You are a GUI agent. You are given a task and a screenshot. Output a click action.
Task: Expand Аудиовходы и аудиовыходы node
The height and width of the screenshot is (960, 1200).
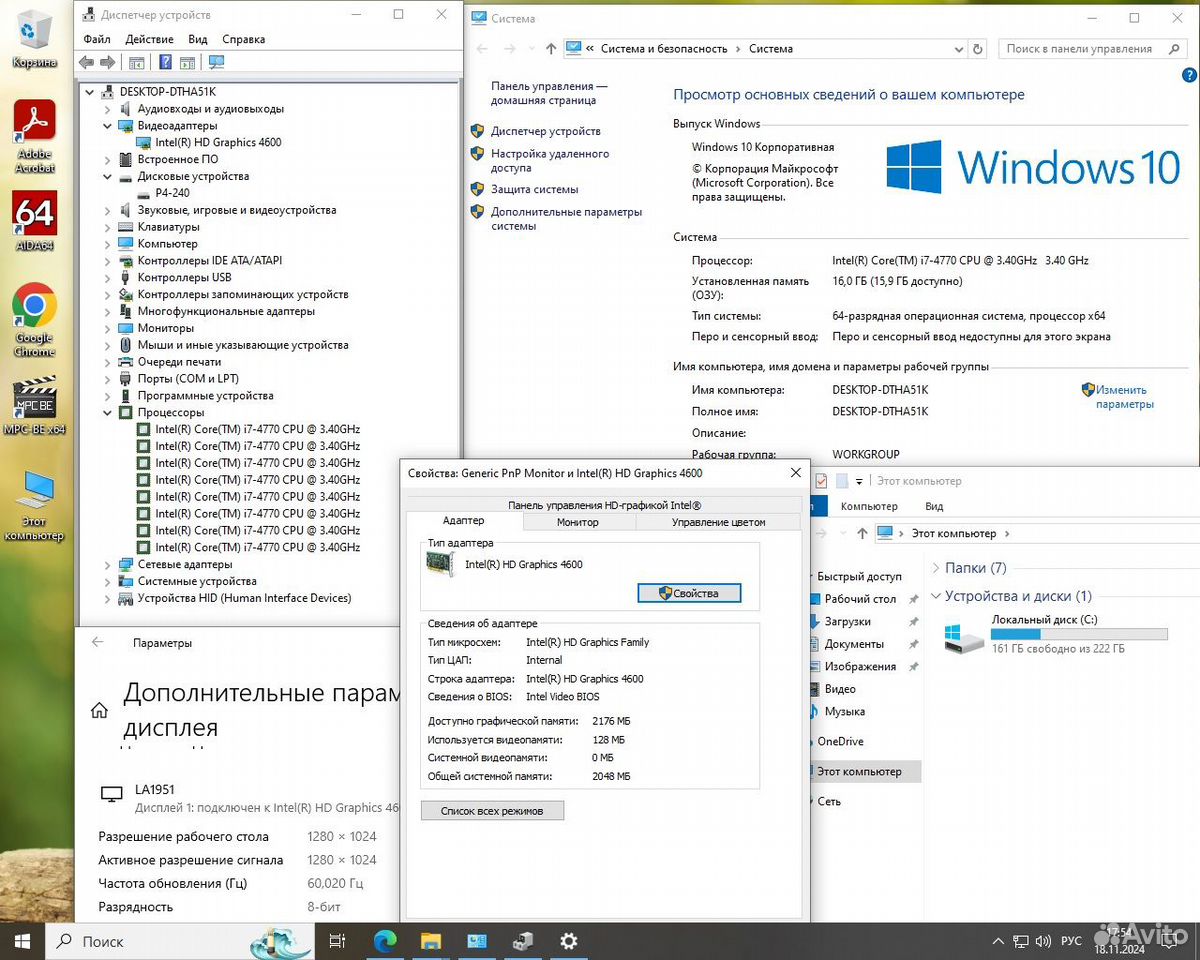coord(108,109)
